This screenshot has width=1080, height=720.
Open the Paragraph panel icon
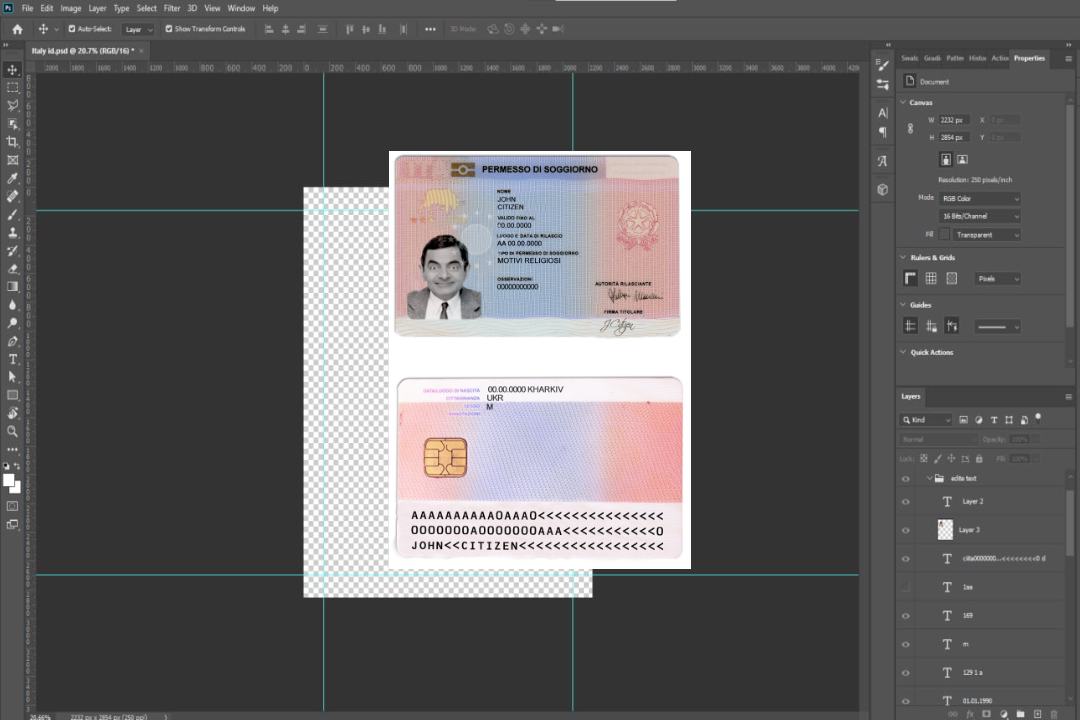pyautogui.click(x=883, y=132)
